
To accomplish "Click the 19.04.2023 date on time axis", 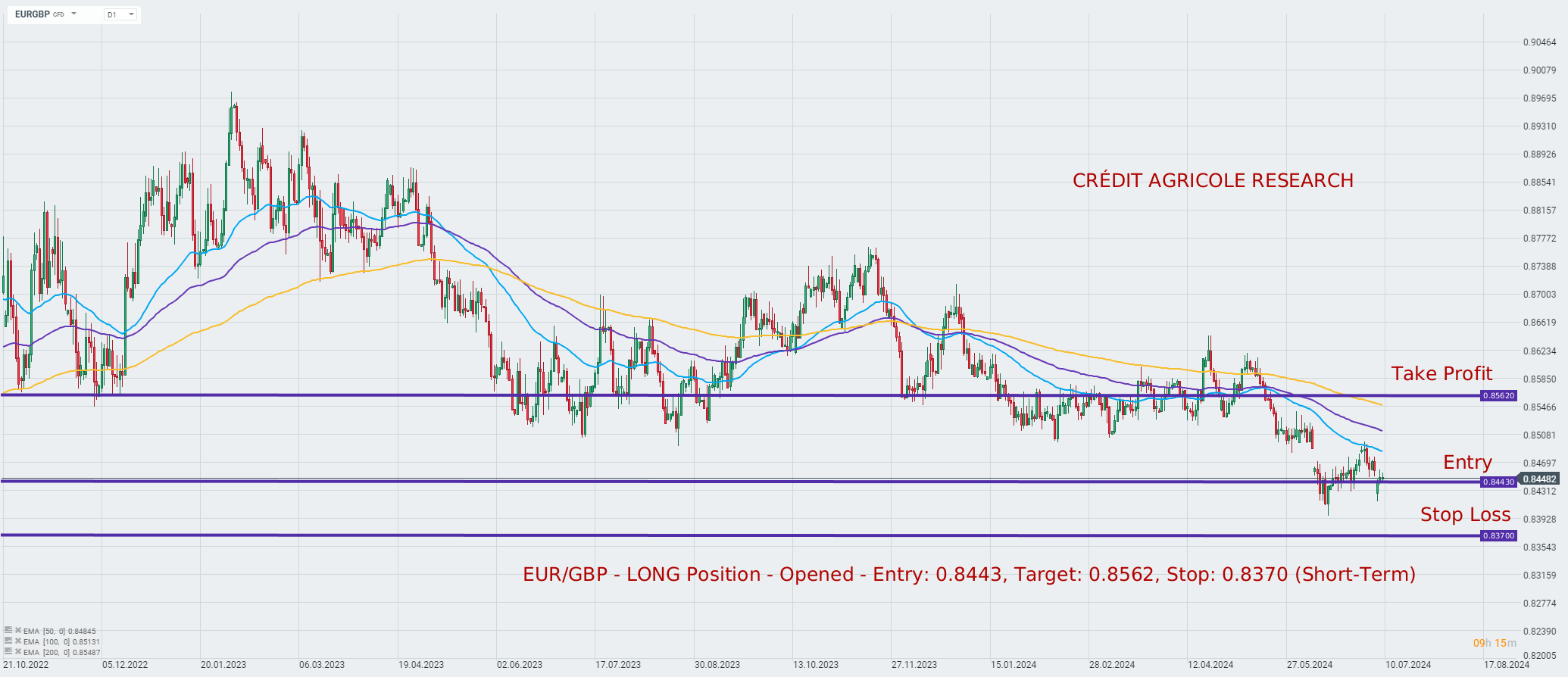I will [x=421, y=665].
